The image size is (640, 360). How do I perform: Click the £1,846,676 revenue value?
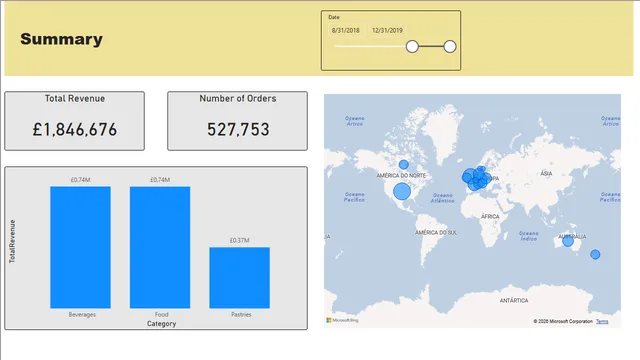tap(75, 130)
